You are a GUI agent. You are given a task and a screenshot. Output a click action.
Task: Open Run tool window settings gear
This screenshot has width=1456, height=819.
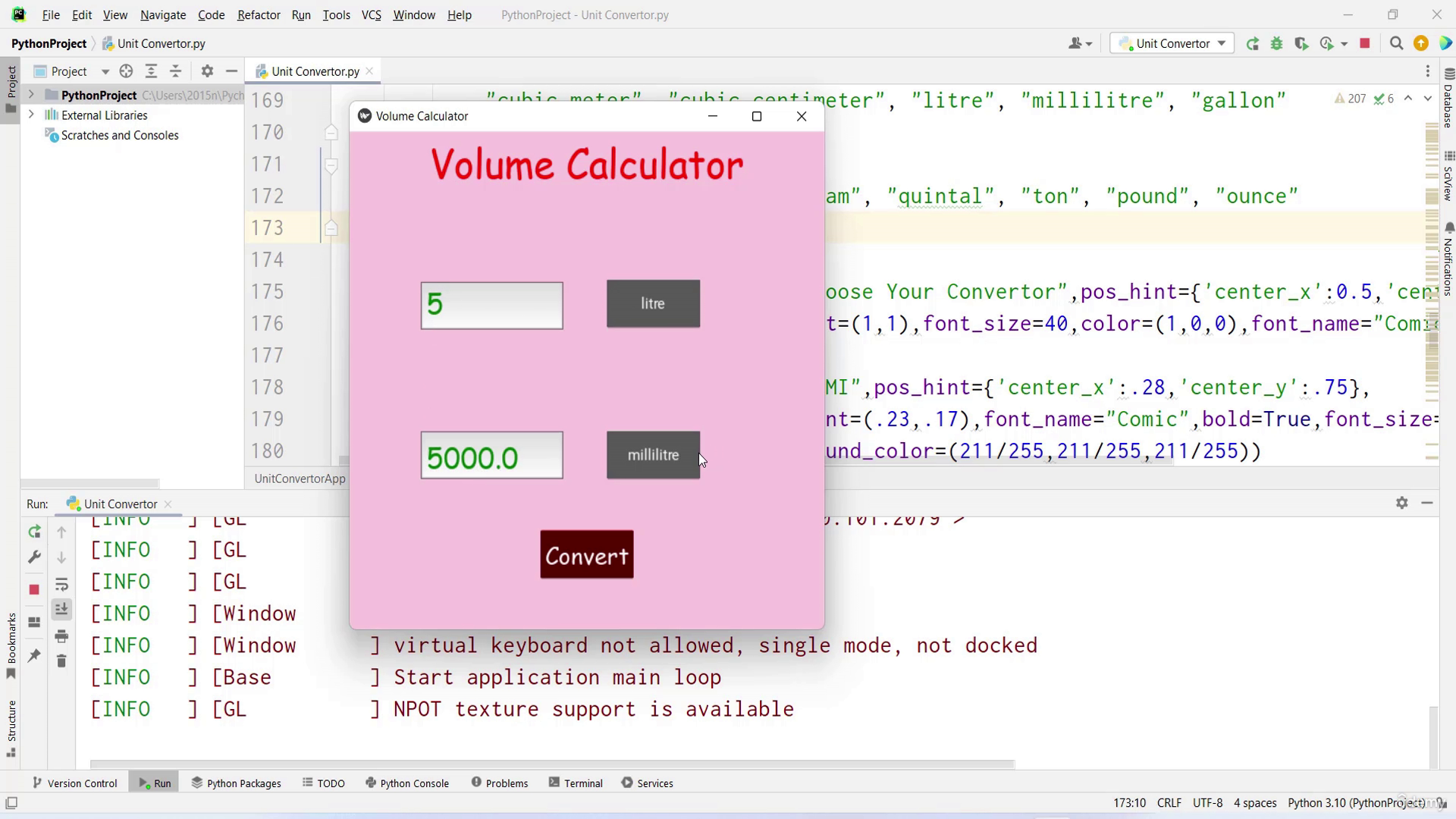click(x=1402, y=503)
